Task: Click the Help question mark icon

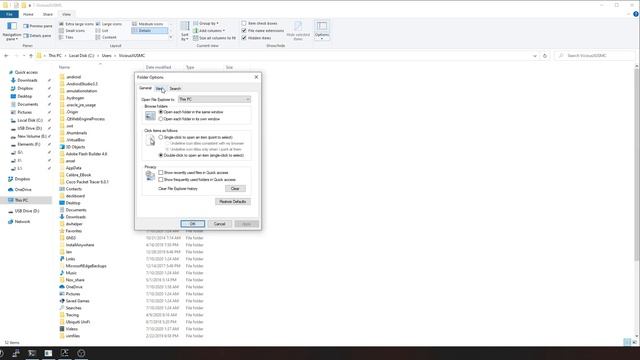Action: point(636,14)
